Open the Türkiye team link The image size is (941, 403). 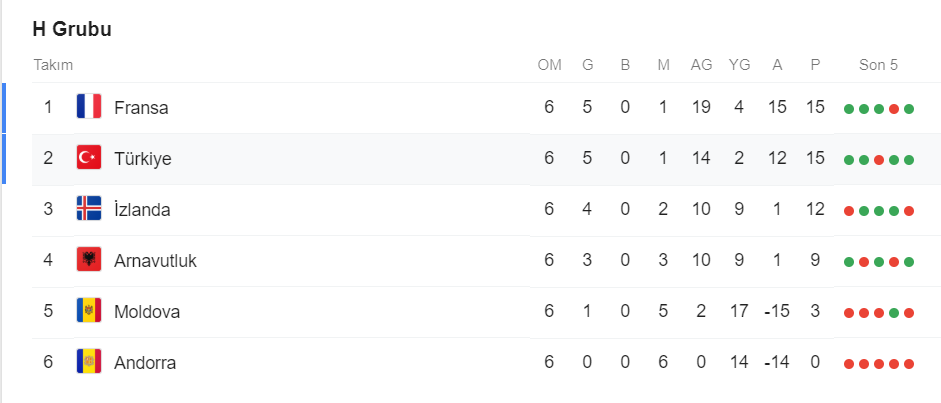143,158
